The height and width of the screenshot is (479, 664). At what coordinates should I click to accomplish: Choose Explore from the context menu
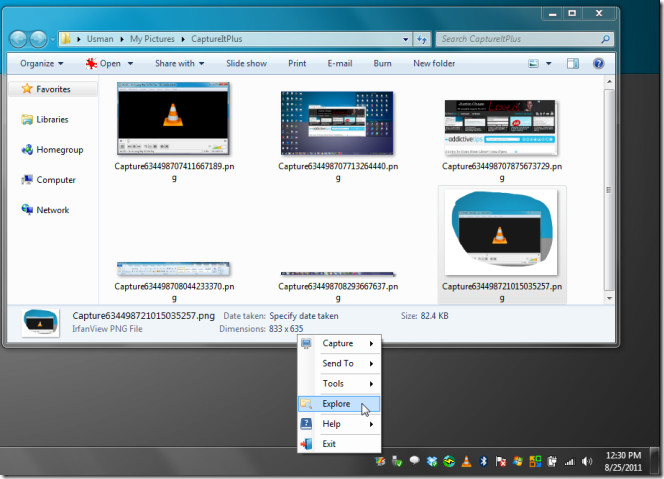[336, 404]
